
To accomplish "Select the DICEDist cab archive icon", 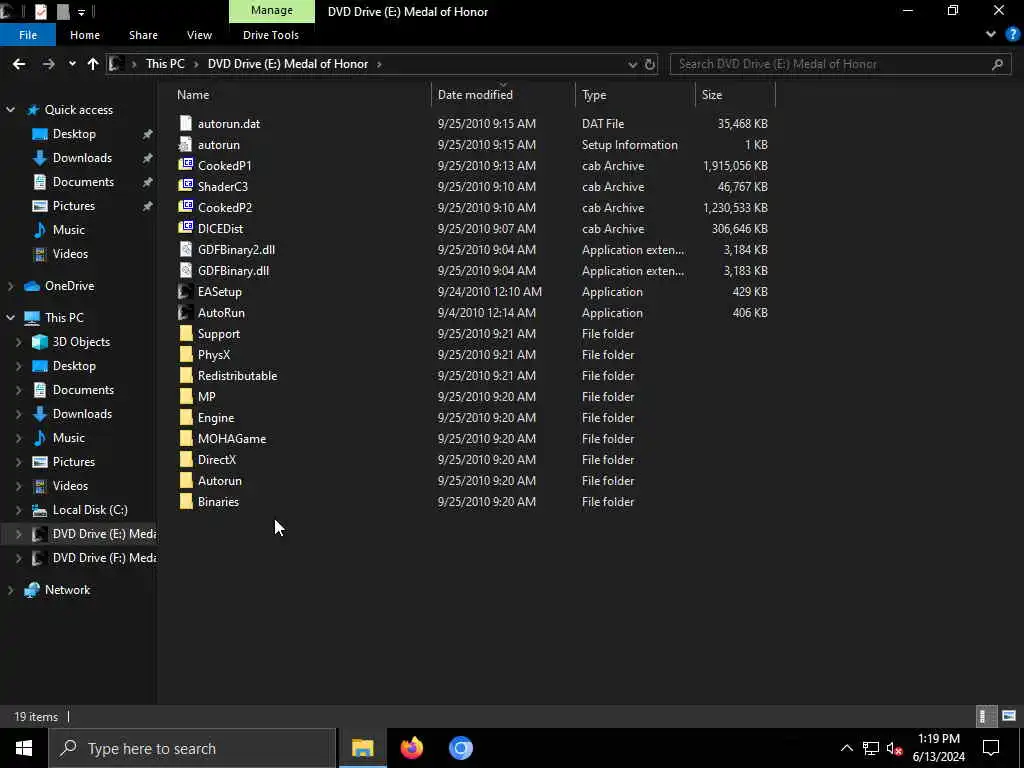I will point(186,228).
